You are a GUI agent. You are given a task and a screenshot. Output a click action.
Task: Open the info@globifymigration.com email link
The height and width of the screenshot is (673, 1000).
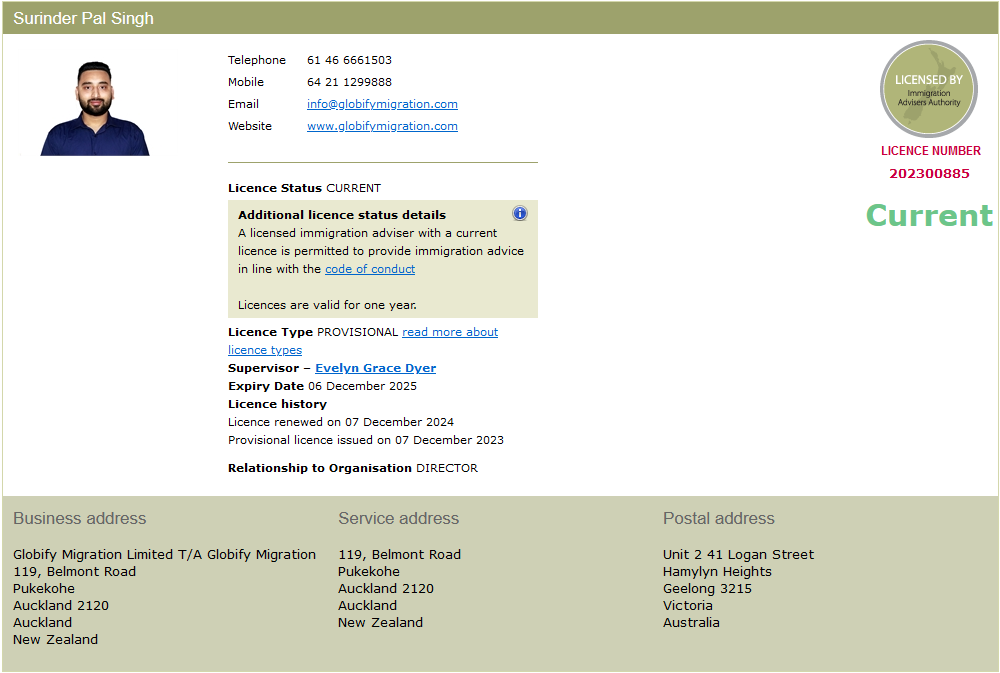pos(382,104)
